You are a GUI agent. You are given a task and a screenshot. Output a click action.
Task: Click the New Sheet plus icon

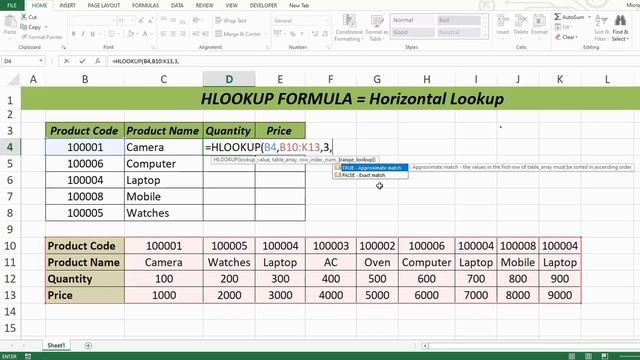(x=88, y=346)
